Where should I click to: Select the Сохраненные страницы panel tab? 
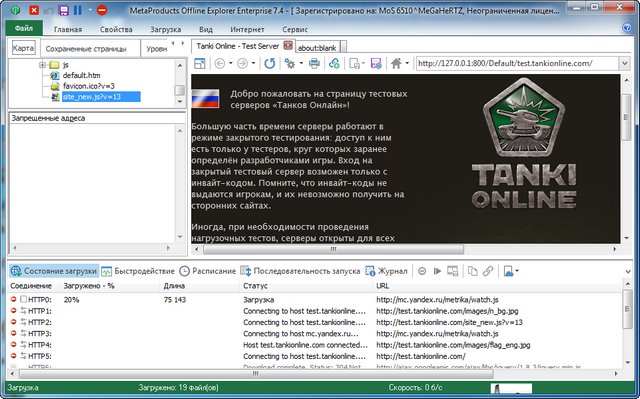click(86, 49)
